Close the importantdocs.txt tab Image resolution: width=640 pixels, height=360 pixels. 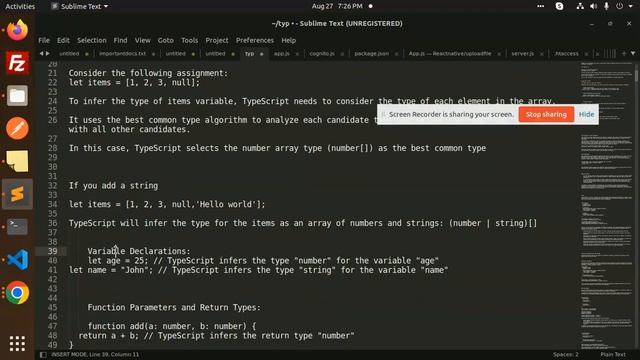(x=153, y=54)
